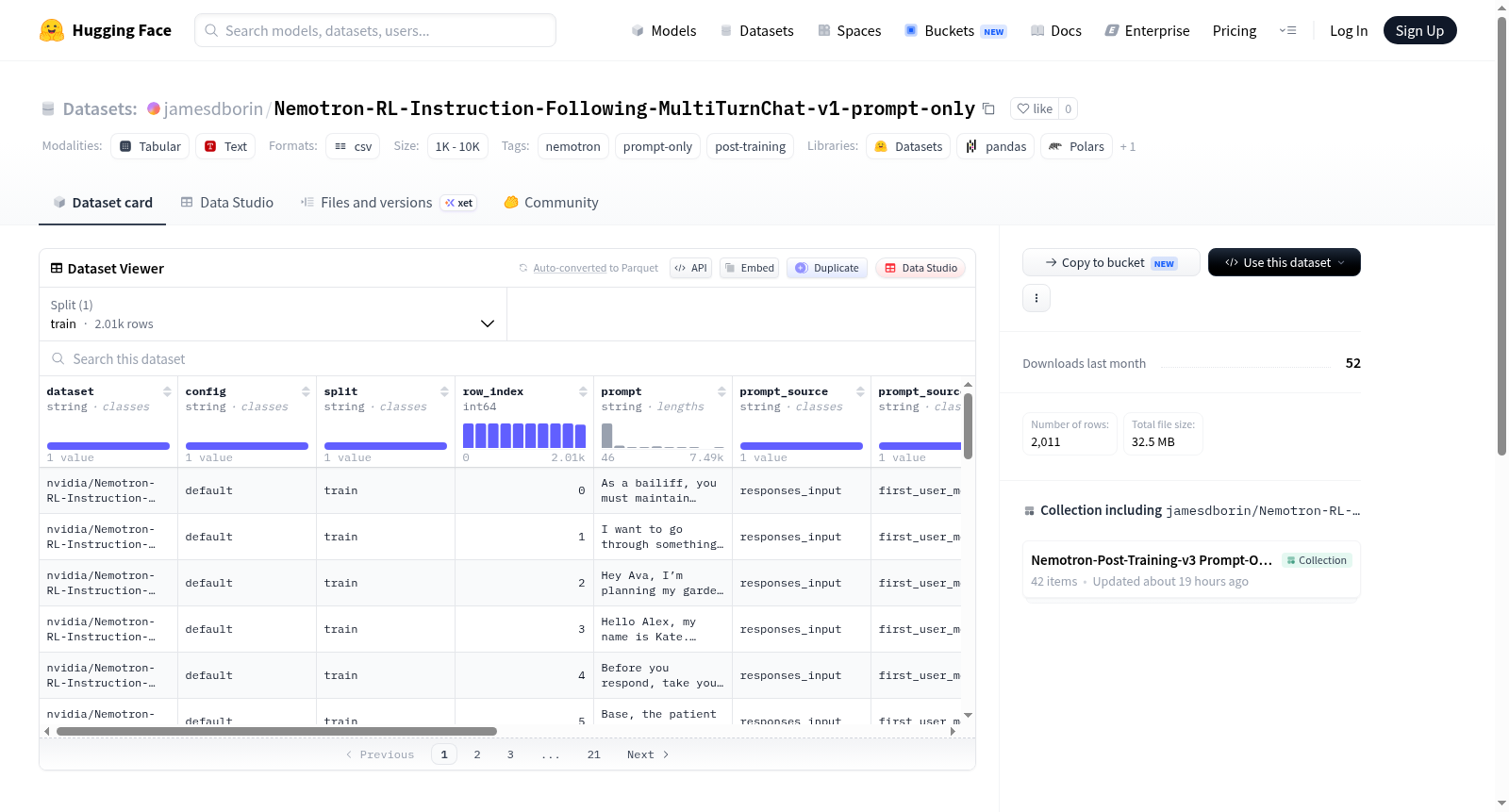Click the Text modality tag
This screenshot has height=812, width=1509.
tap(225, 146)
